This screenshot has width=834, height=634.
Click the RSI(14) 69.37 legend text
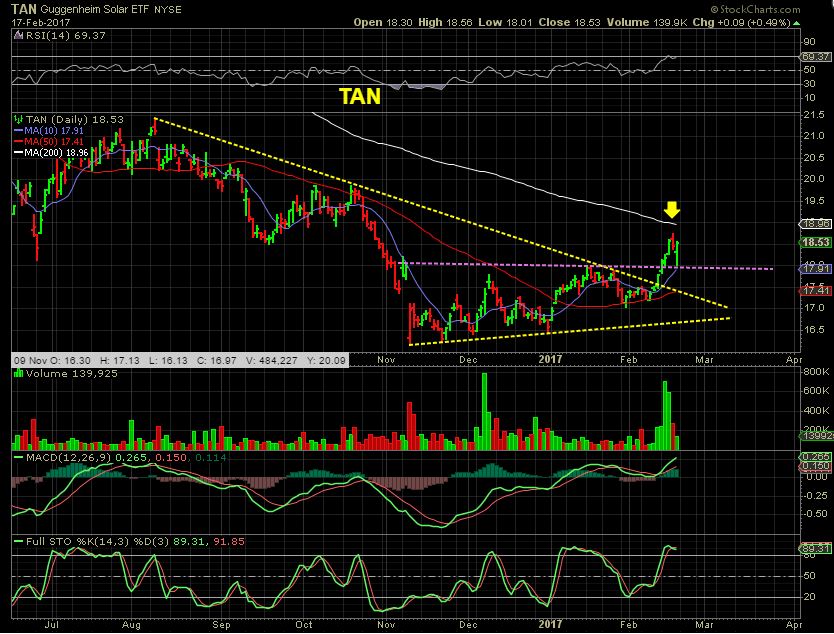point(65,36)
